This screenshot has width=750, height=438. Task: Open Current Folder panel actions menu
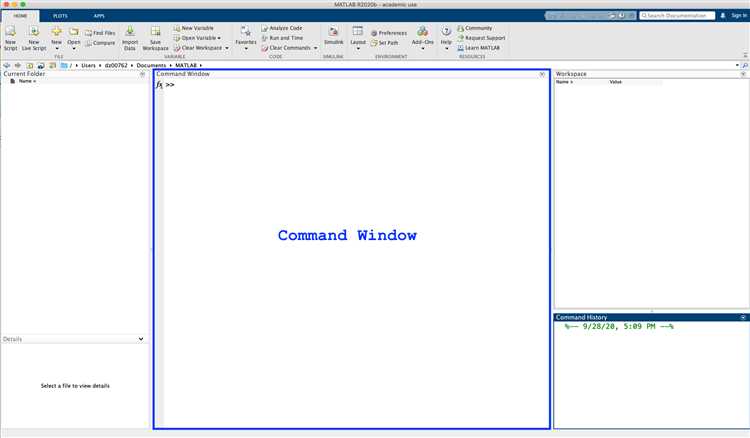pyautogui.click(x=143, y=74)
